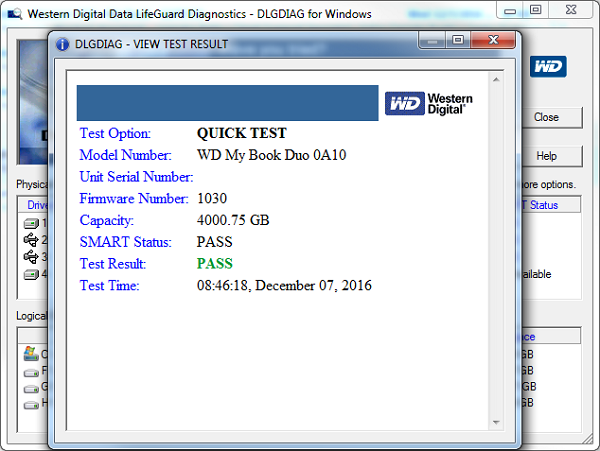Select physical drive 4 disk icon
Screen dimensions: 600x451
coord(31,273)
